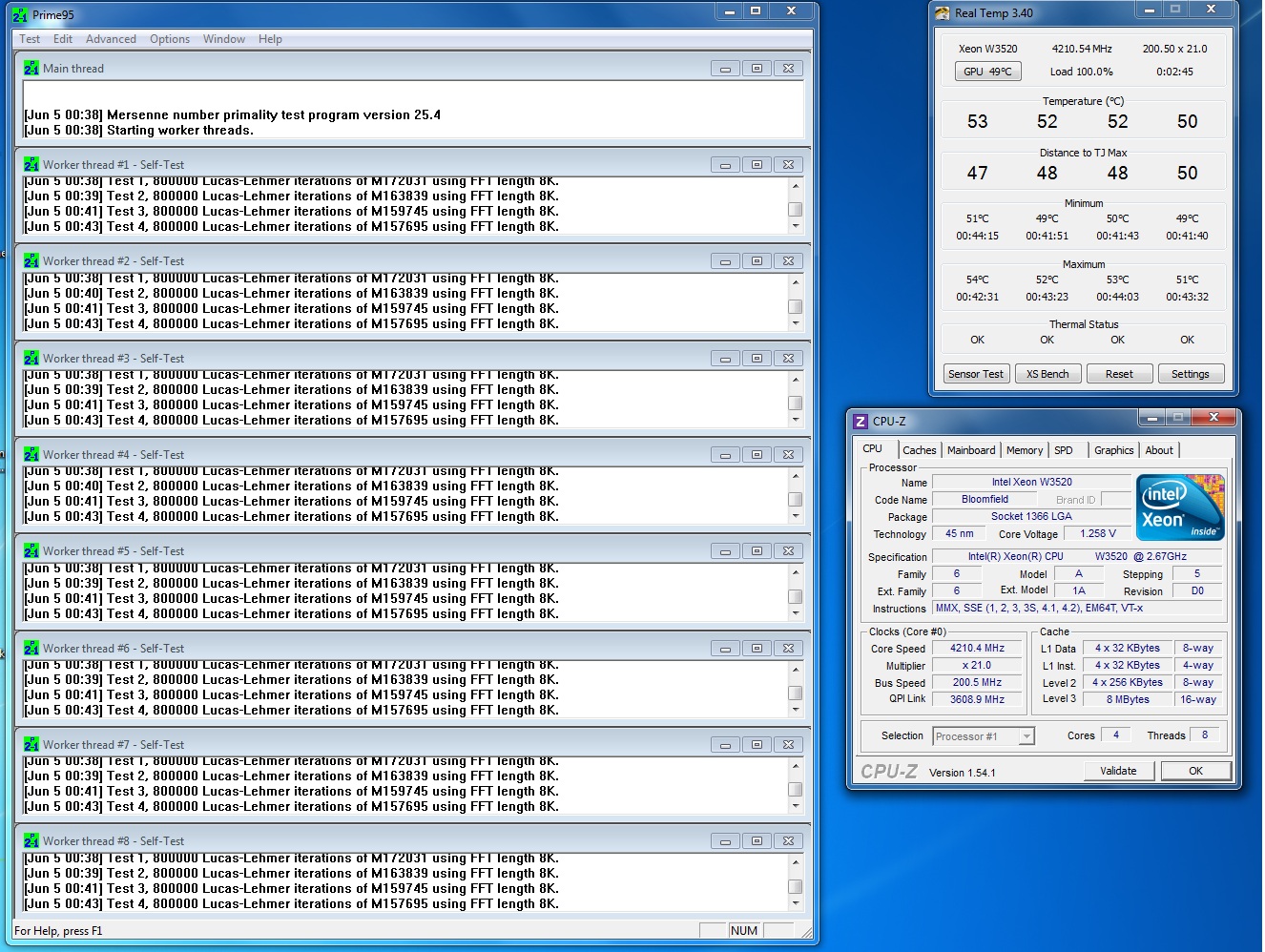Click scroll down arrow in Worker thread #4
Image resolution: width=1265 pixels, height=952 pixels.
click(x=795, y=516)
